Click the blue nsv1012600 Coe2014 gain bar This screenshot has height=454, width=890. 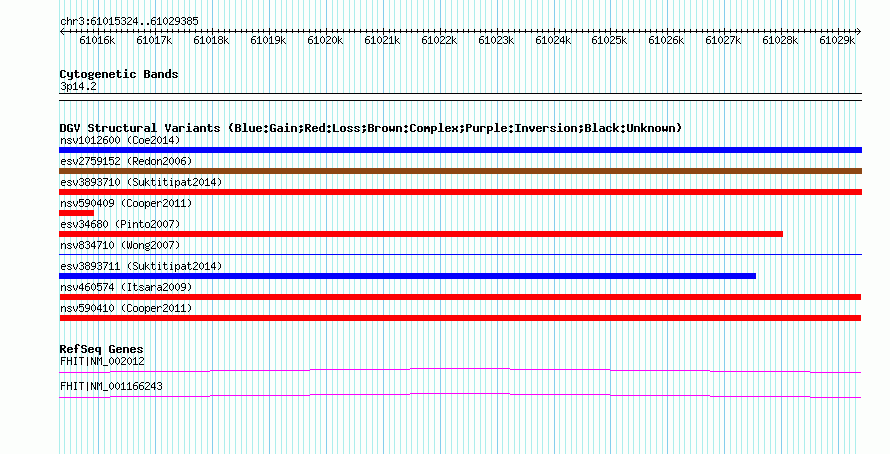point(460,150)
